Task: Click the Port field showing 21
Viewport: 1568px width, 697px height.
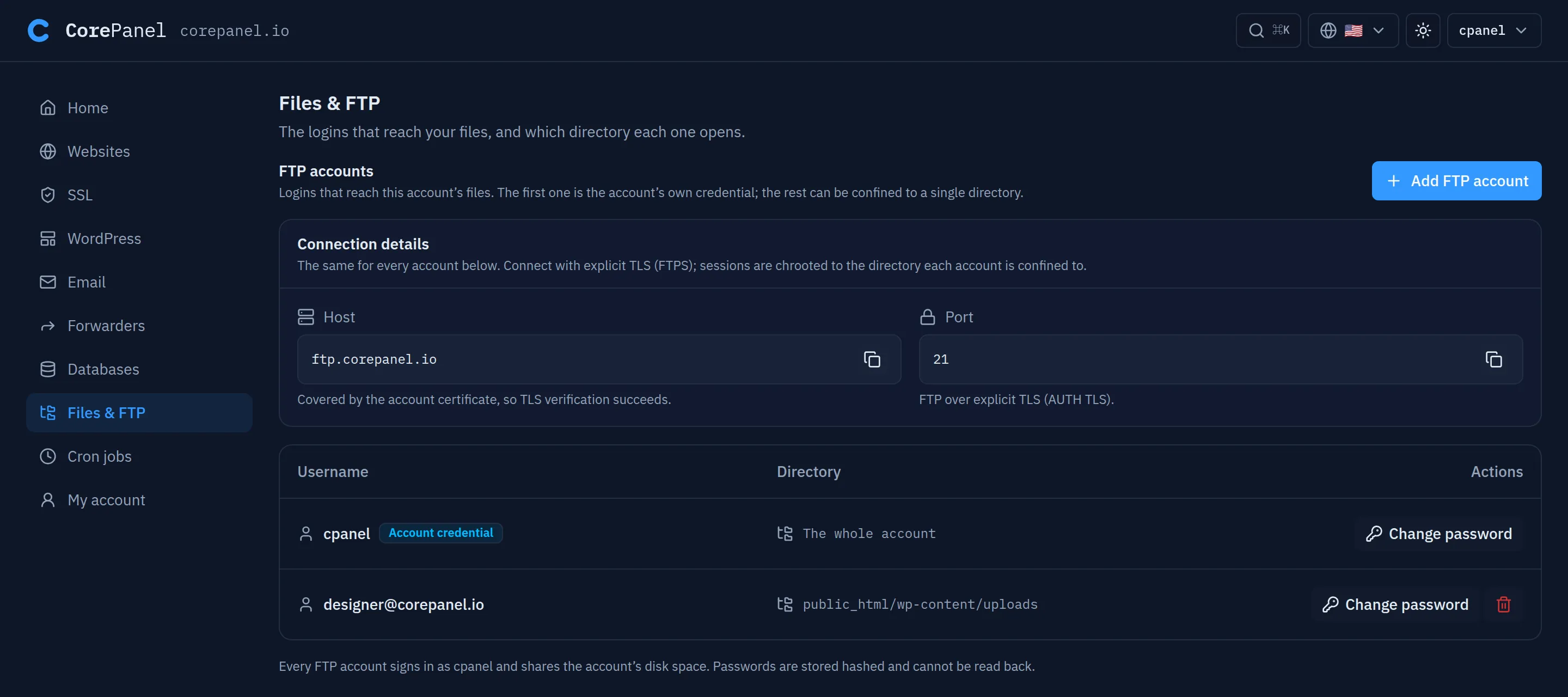Action: point(1221,359)
